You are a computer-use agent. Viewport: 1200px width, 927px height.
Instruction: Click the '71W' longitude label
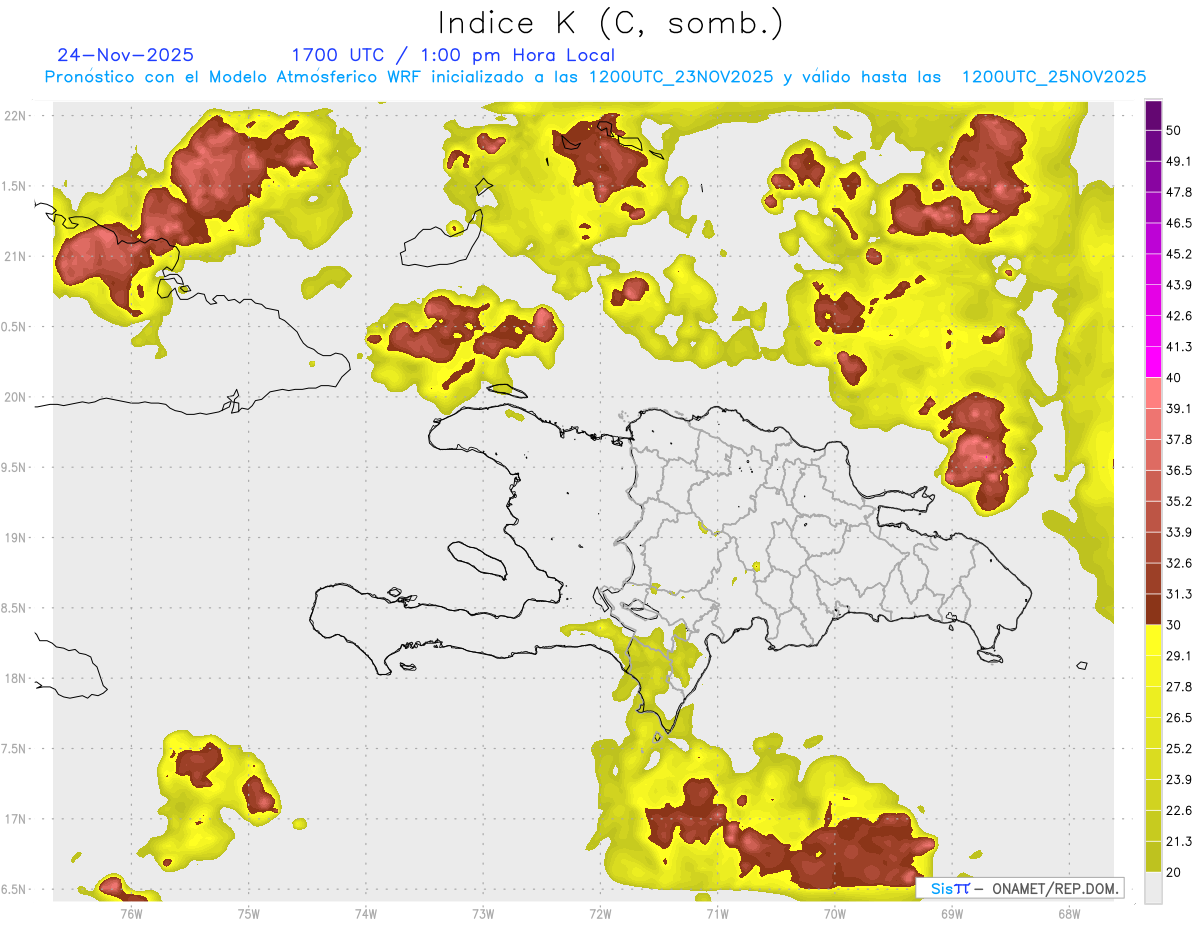pyautogui.click(x=717, y=913)
